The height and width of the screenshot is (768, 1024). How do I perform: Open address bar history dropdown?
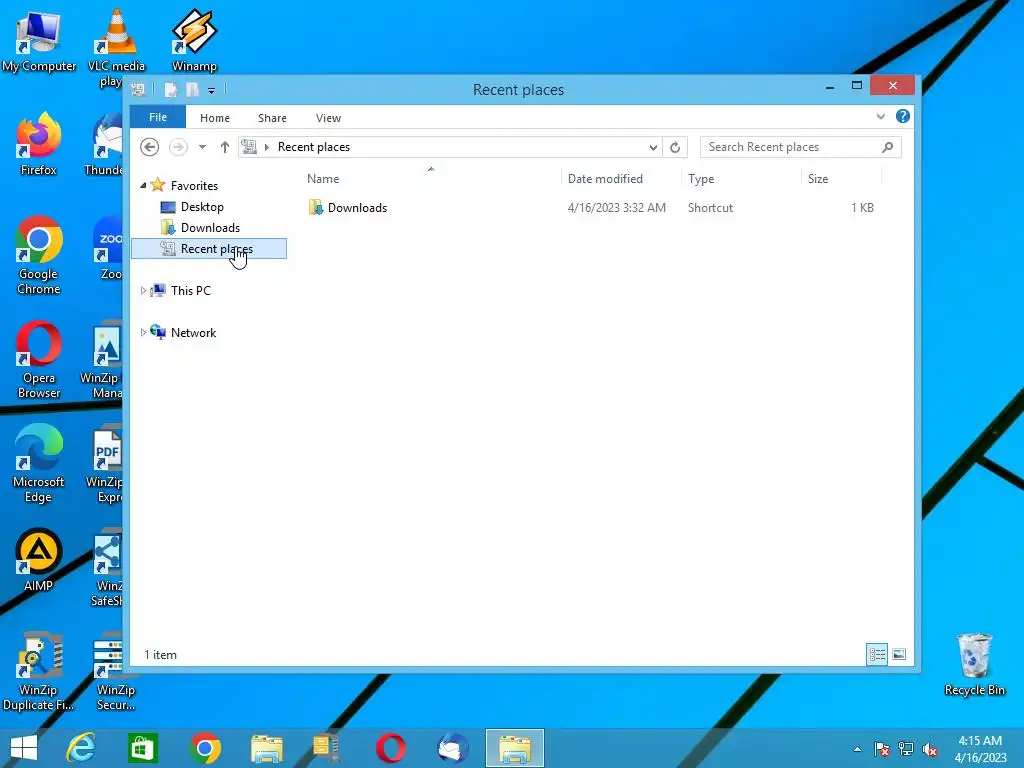pyautogui.click(x=653, y=148)
